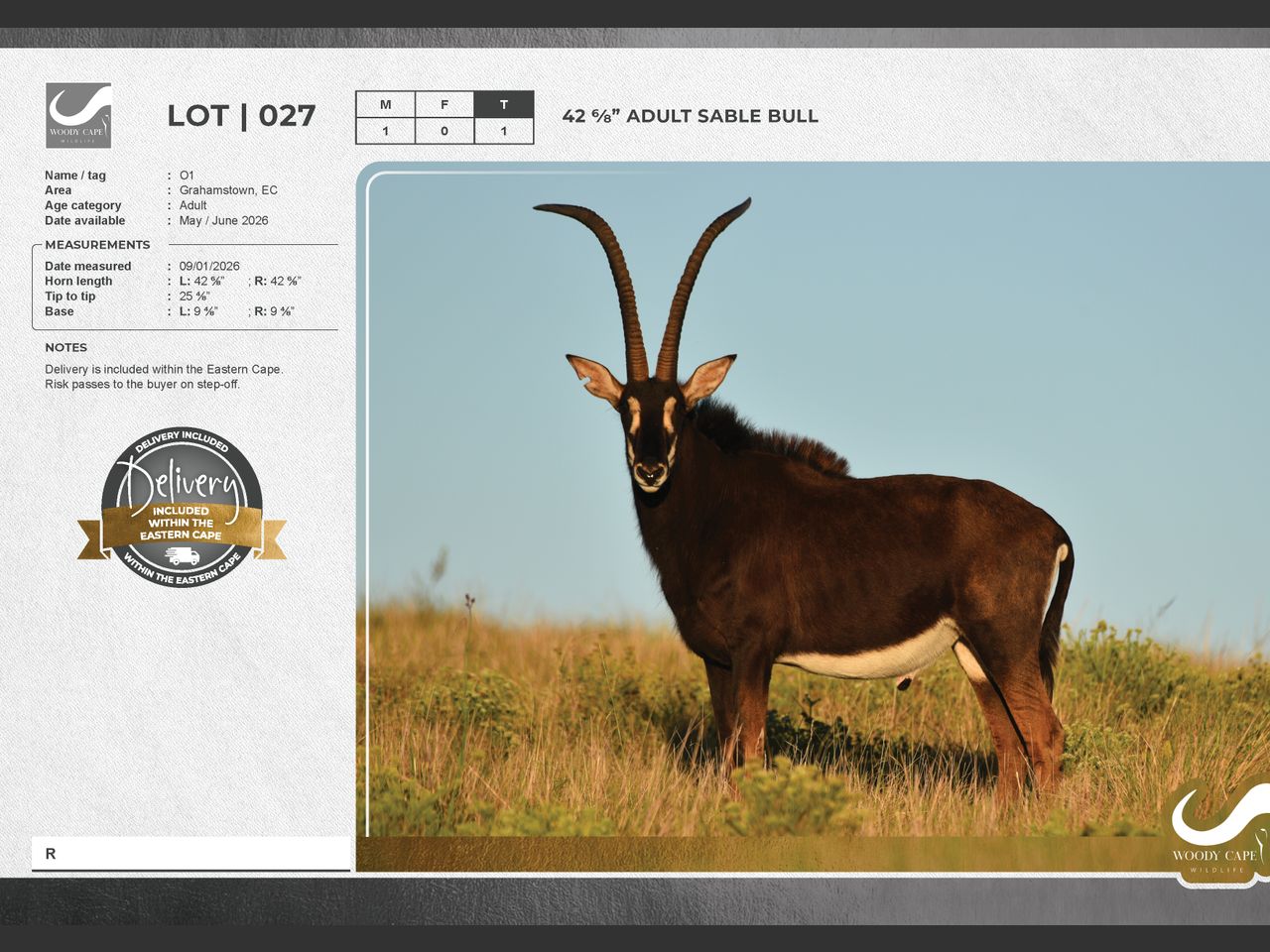Select the F column header
This screenshot has height=952, width=1270.
[444, 104]
